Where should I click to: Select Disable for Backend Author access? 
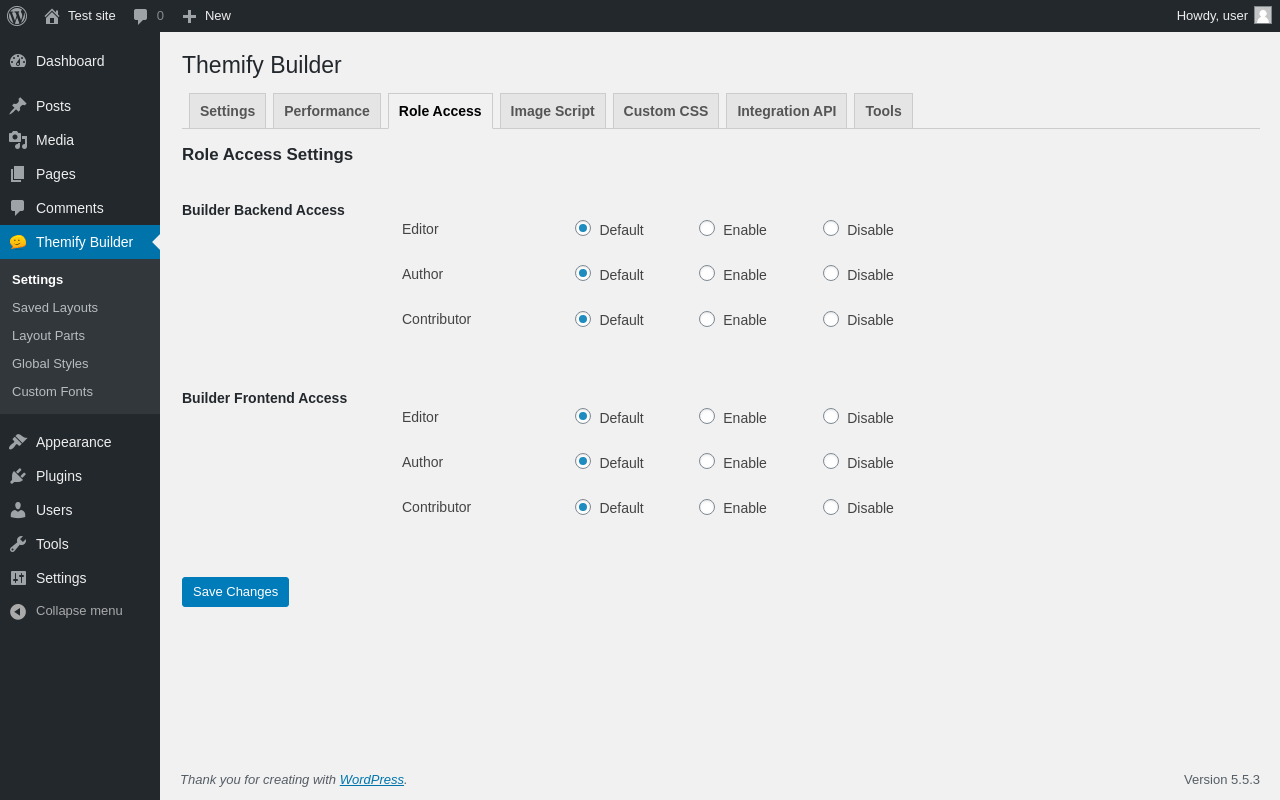click(831, 273)
